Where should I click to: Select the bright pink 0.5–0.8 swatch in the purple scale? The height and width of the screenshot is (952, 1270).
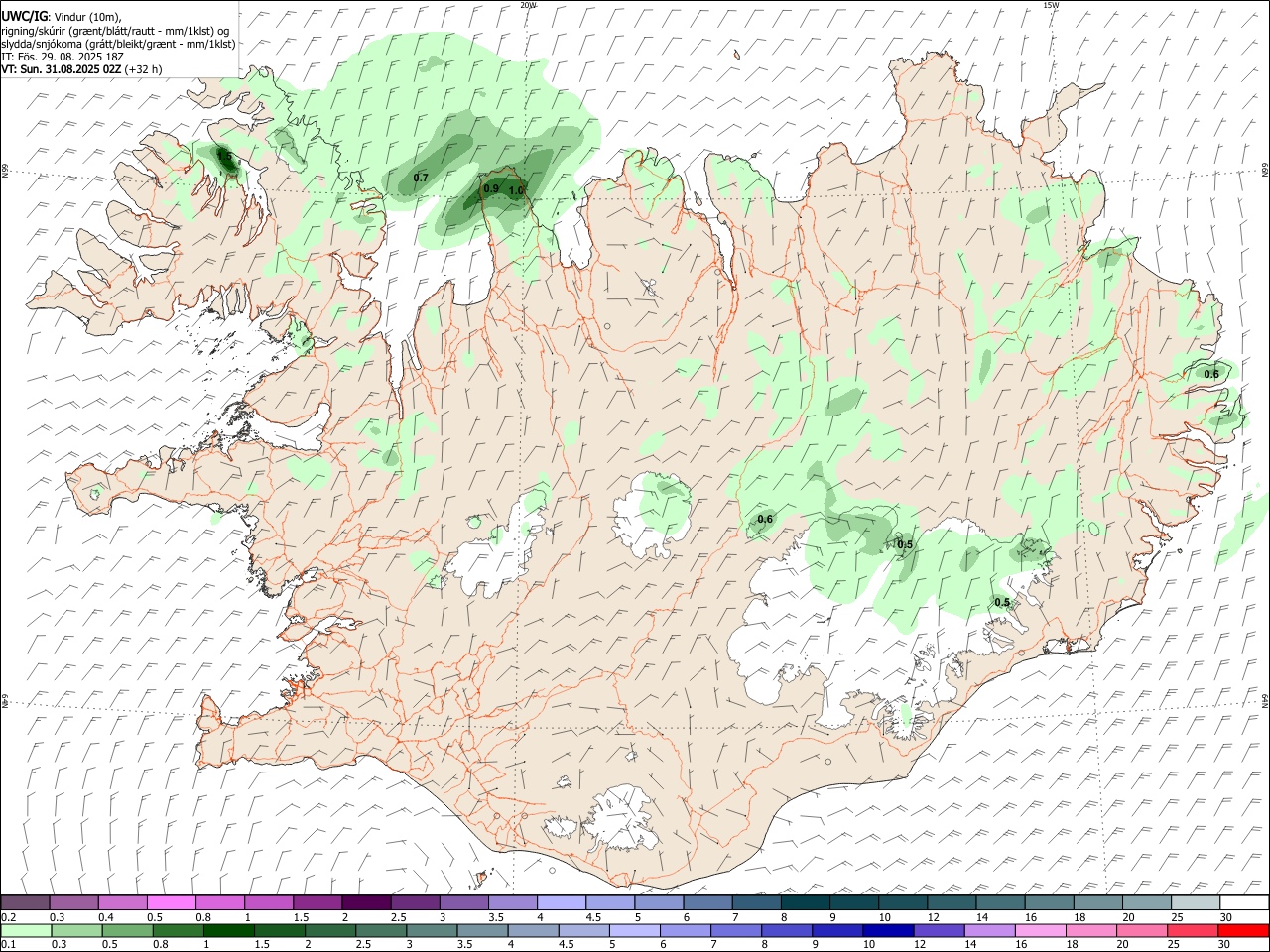pos(171,902)
